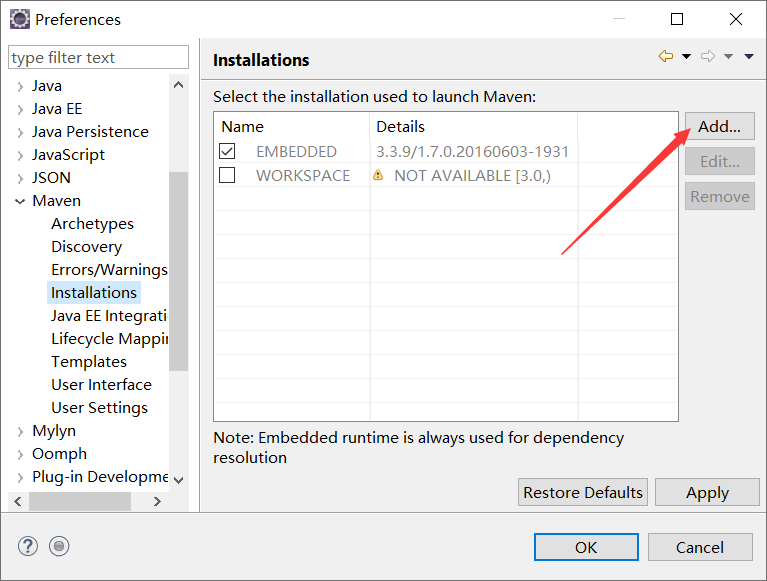Click the Edit... button
This screenshot has height=581, width=767.
pyautogui.click(x=720, y=161)
